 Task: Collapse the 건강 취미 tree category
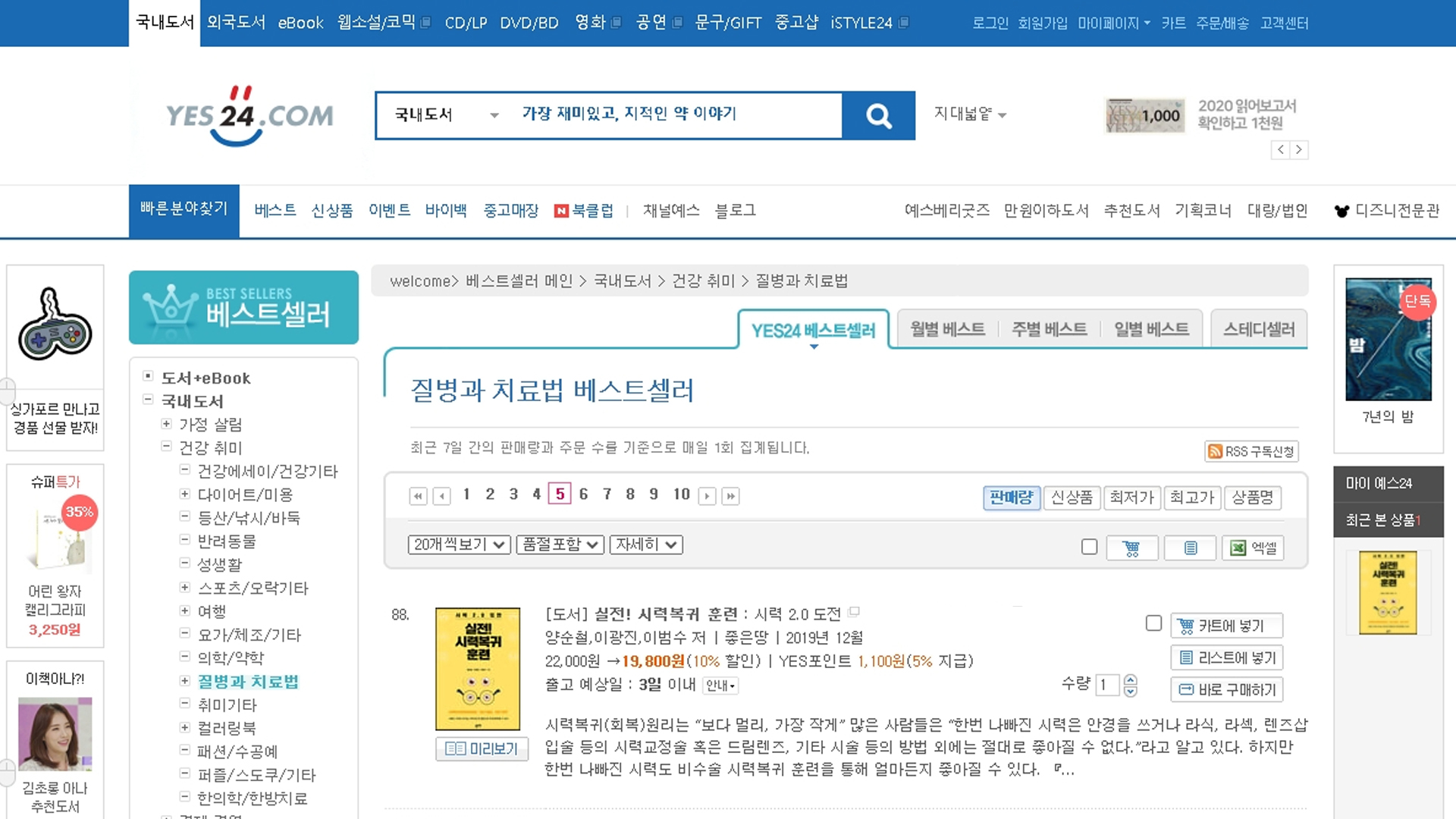[166, 447]
